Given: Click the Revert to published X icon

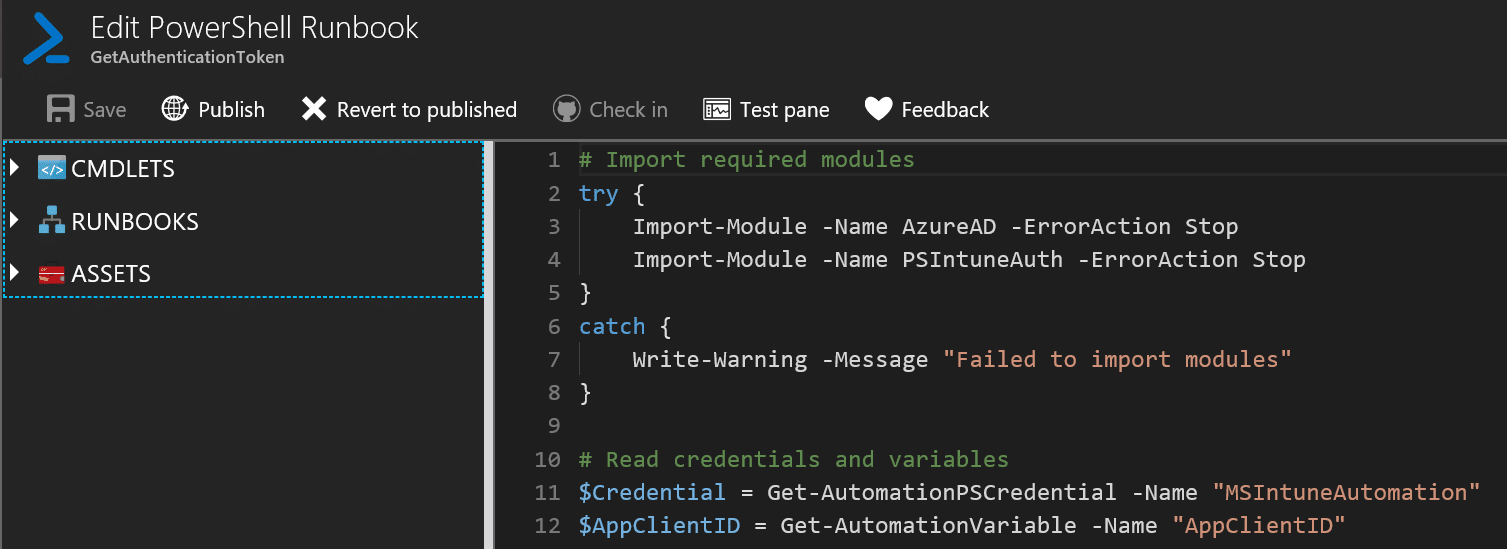Looking at the screenshot, I should point(314,109).
